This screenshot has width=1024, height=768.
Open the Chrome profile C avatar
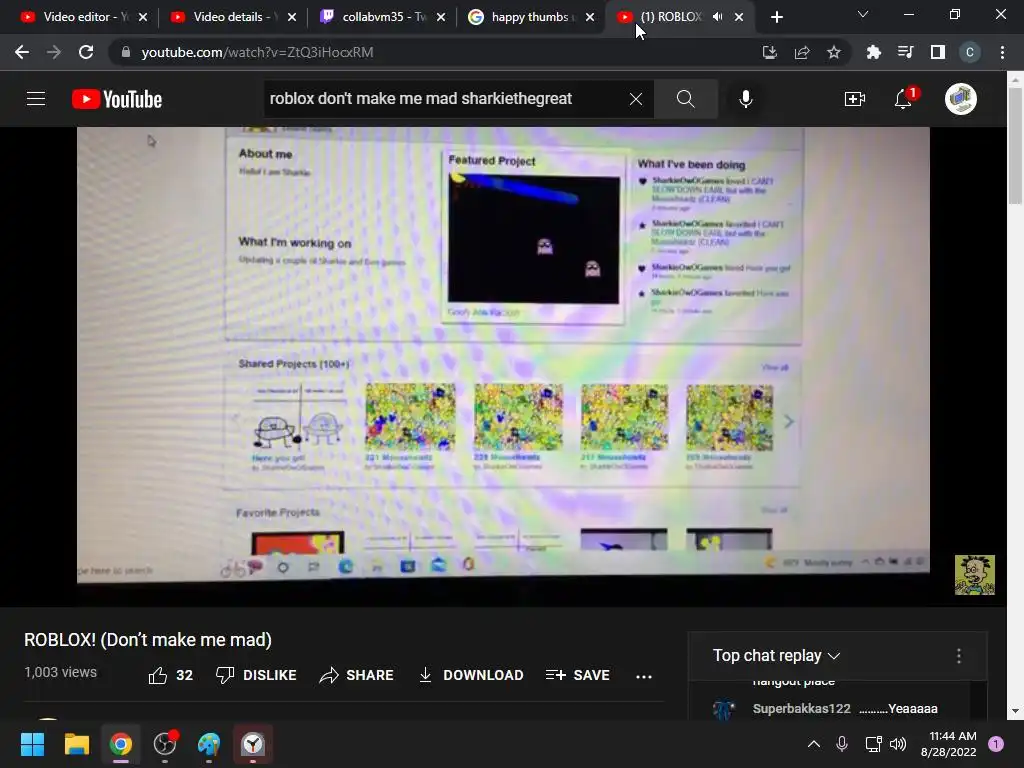coord(970,52)
